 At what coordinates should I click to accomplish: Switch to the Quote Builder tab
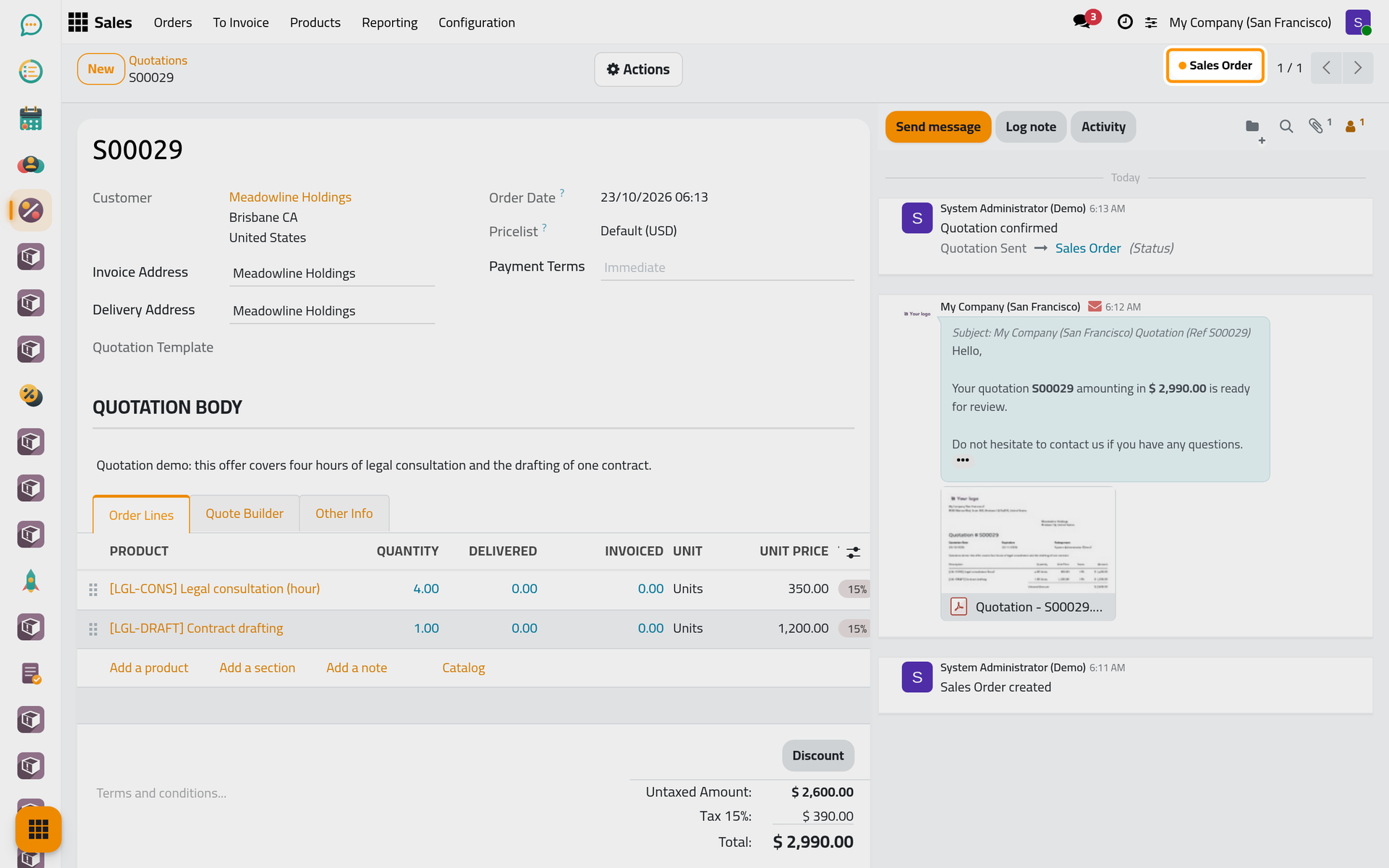click(245, 514)
